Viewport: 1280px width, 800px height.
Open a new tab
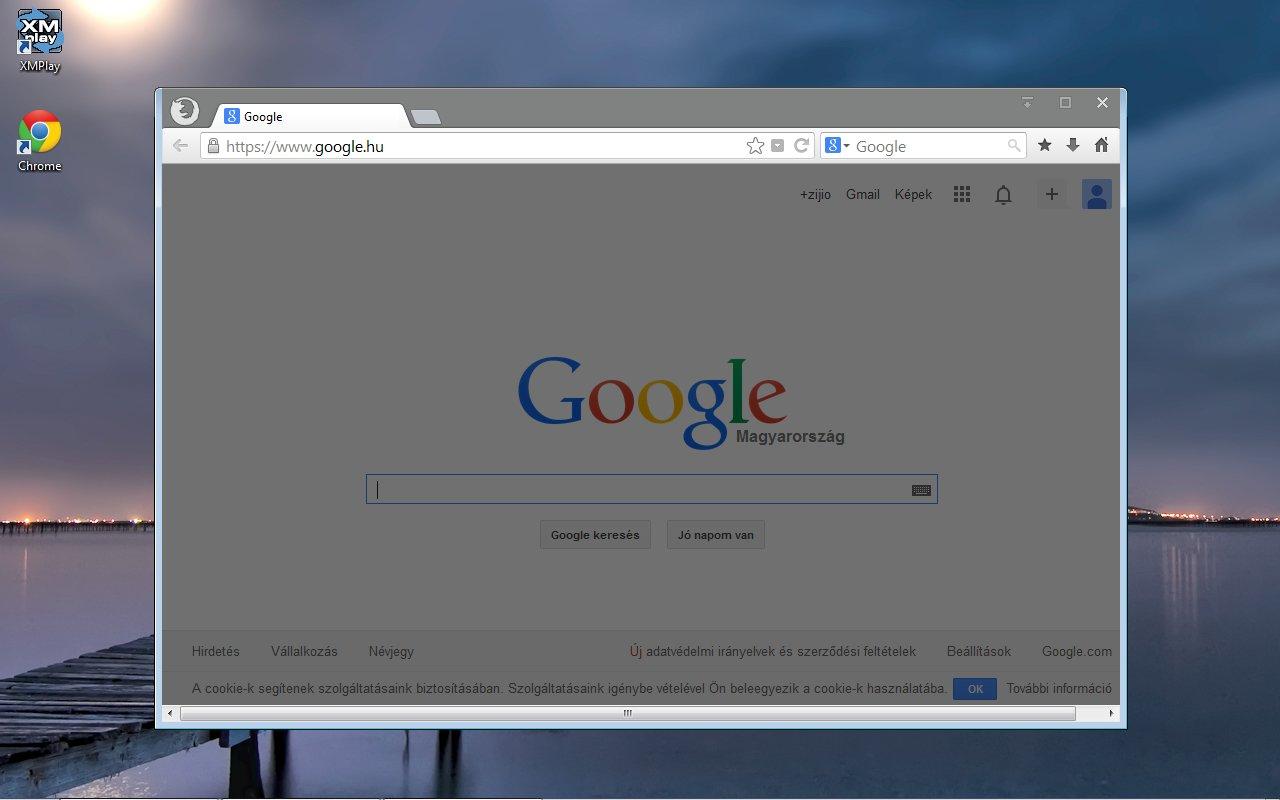tap(426, 118)
